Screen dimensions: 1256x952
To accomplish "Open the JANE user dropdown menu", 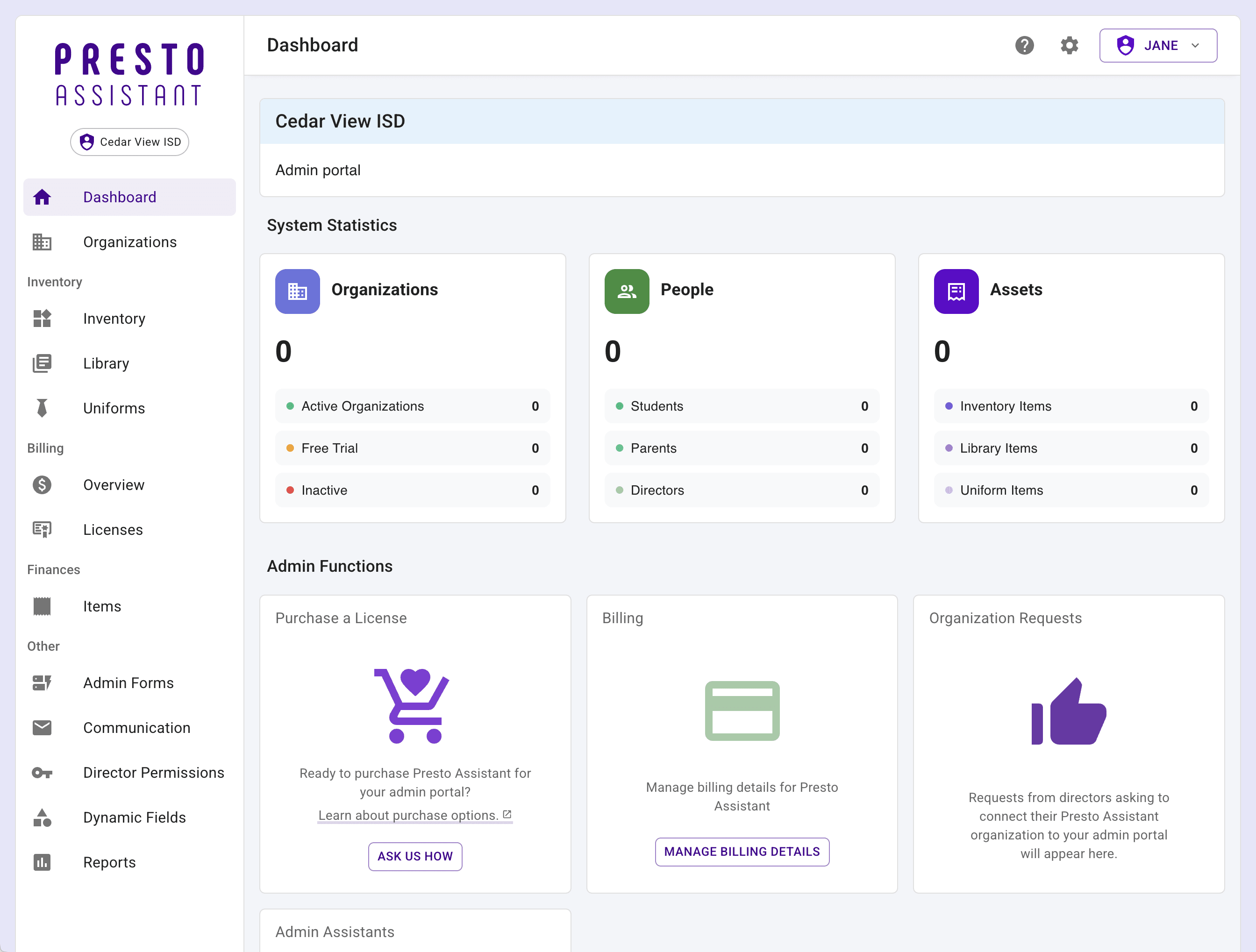I will [x=1158, y=45].
